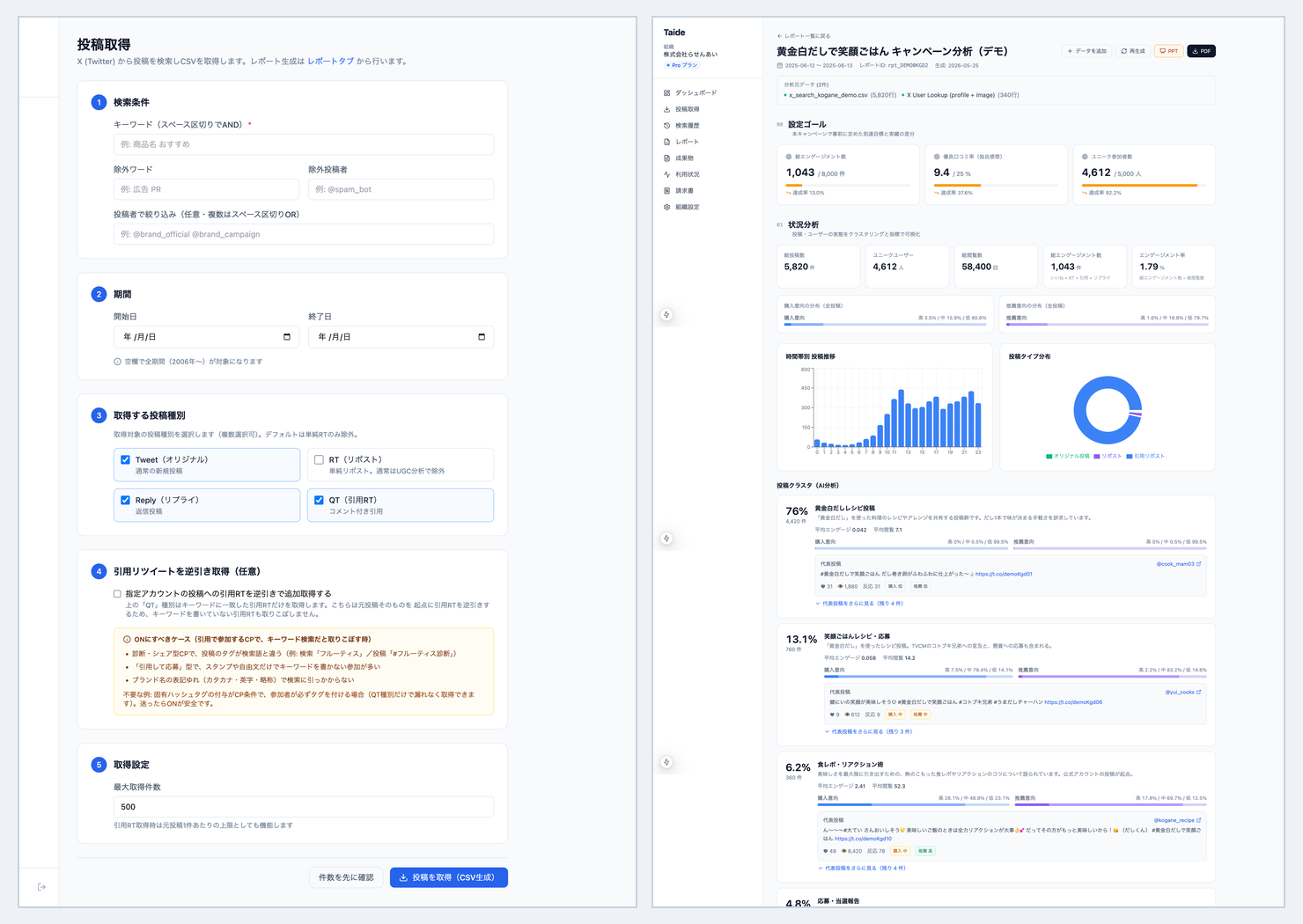The width and height of the screenshot is (1303, 924).
Task: Select the 検索履歴 history icon in sidebar
Action: click(x=666, y=126)
